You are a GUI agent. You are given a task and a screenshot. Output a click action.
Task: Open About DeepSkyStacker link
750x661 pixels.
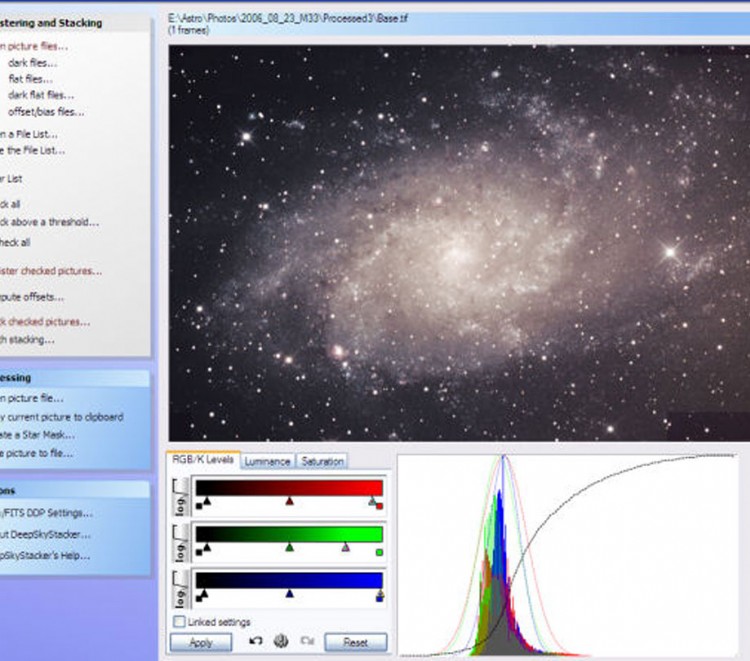click(x=45, y=534)
